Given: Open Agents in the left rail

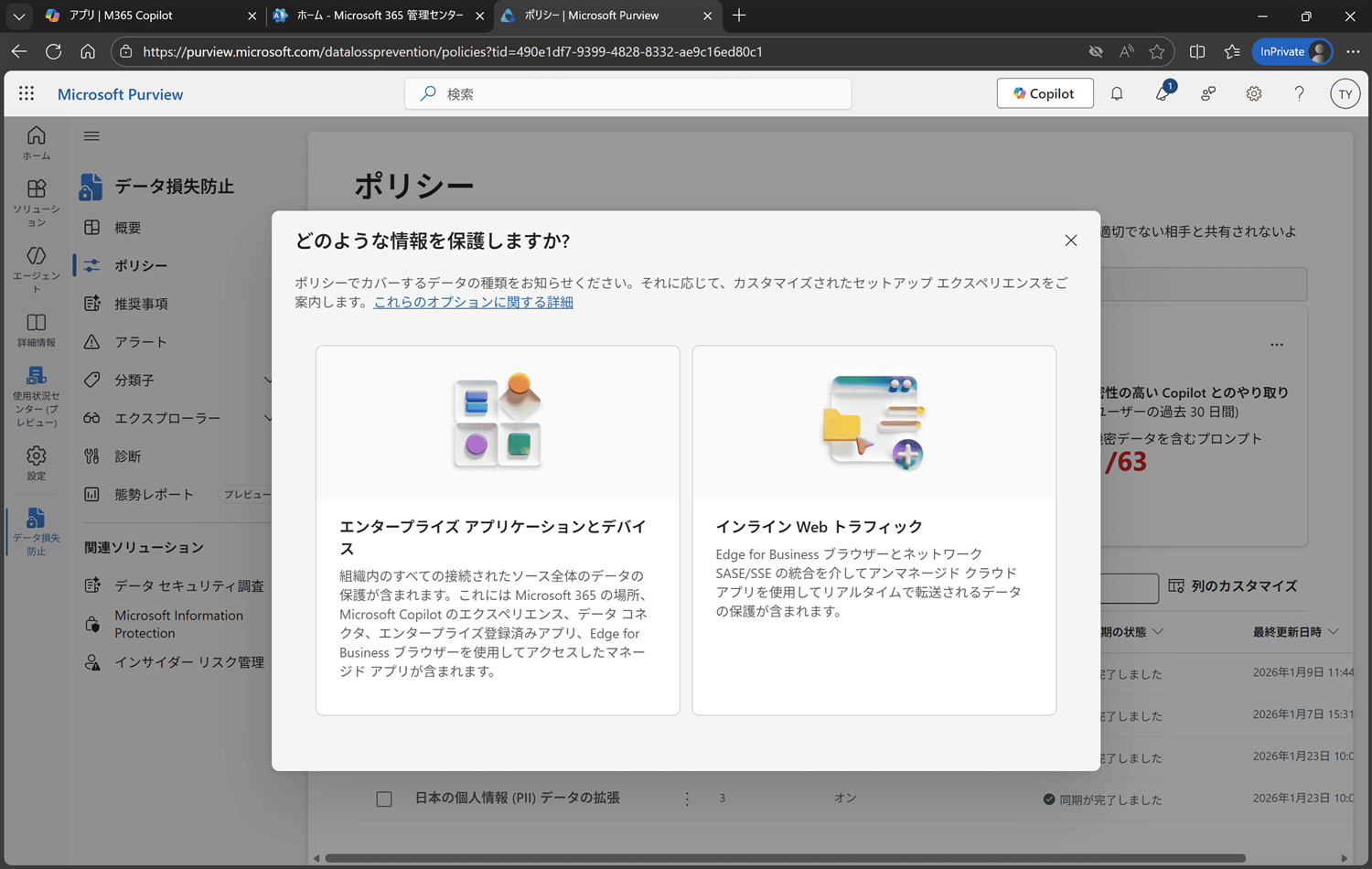Looking at the screenshot, I should (x=37, y=269).
